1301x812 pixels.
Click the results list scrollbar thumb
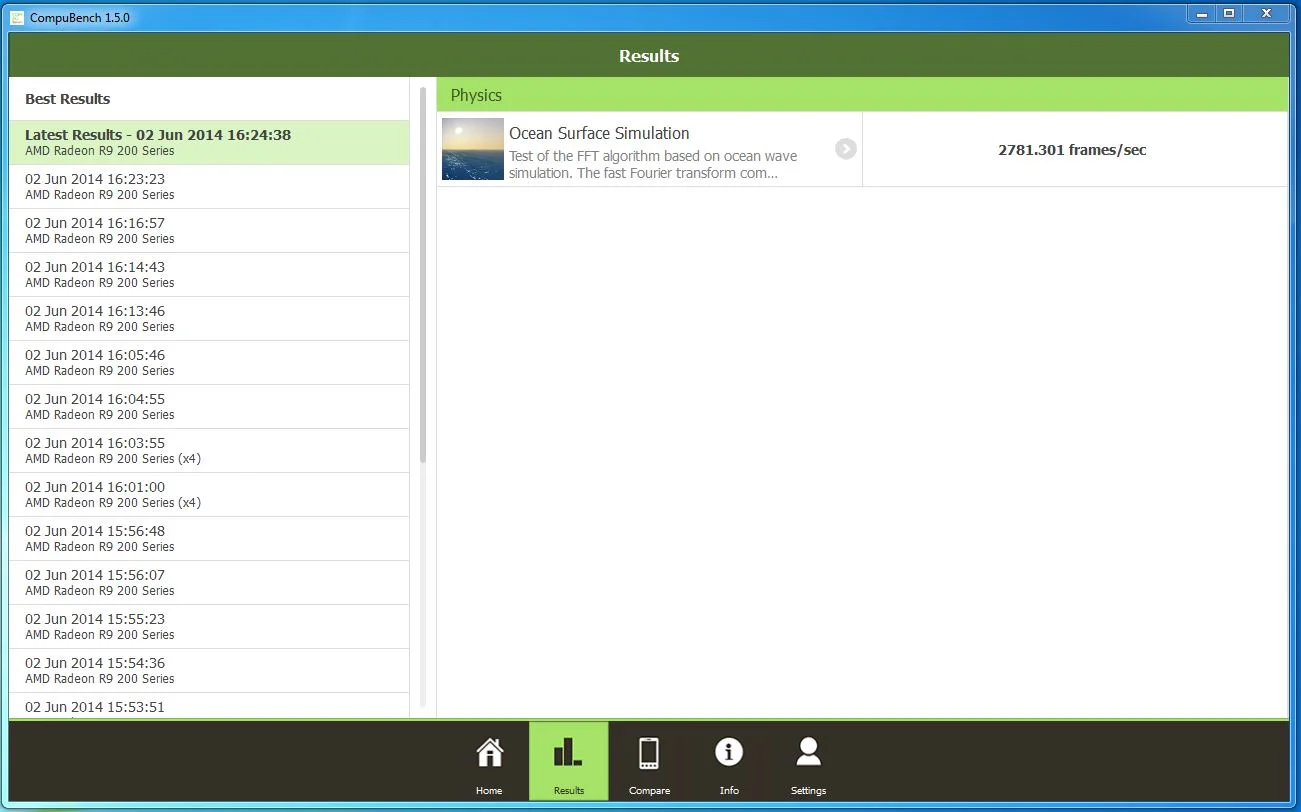point(423,275)
